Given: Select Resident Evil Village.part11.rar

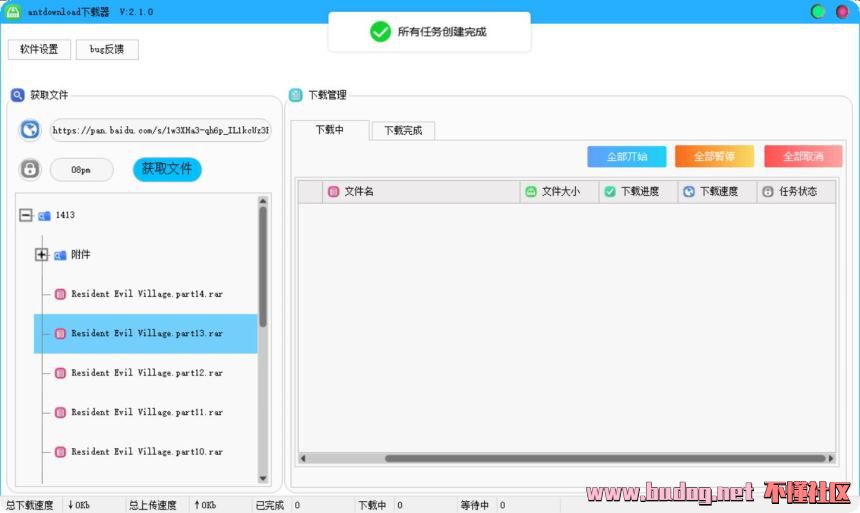Looking at the screenshot, I should coord(147,413).
